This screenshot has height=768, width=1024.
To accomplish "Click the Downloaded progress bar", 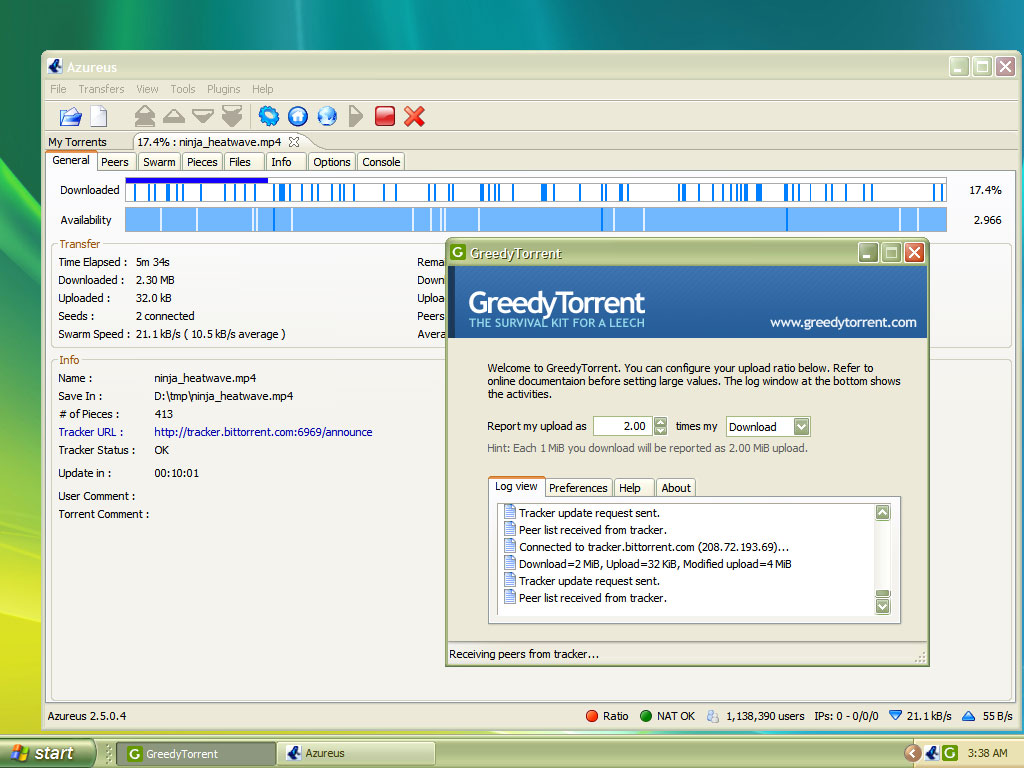I will tap(536, 191).
